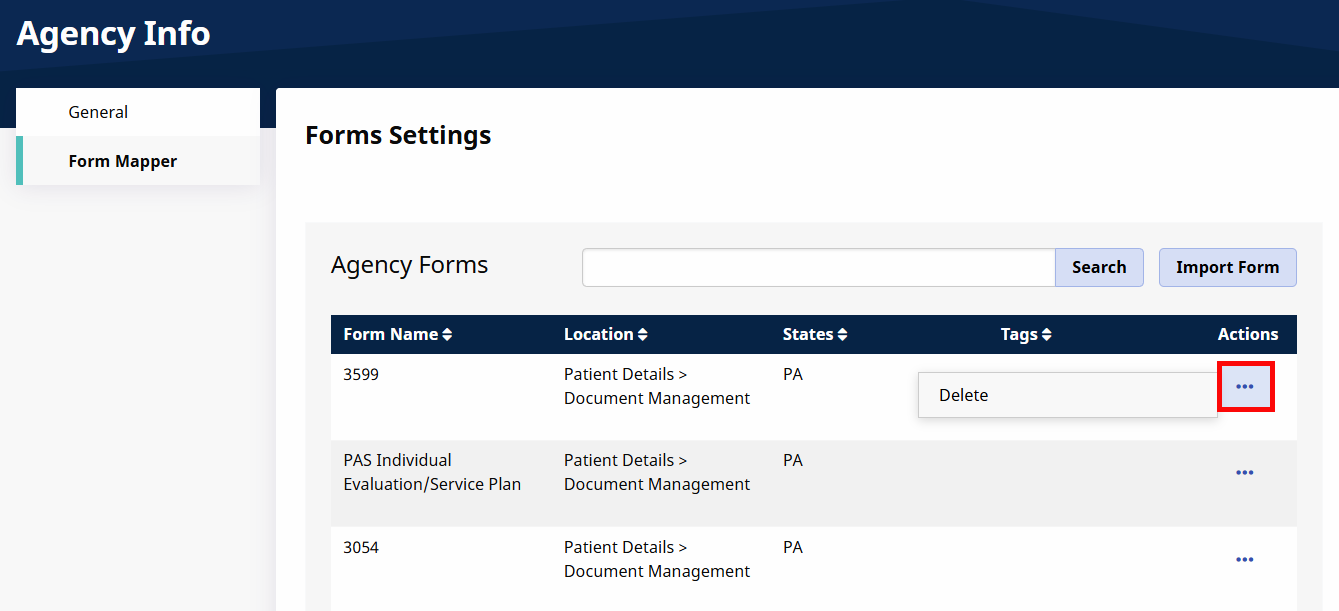Click the Import Form button
Image resolution: width=1339 pixels, height=611 pixels.
[1227, 267]
